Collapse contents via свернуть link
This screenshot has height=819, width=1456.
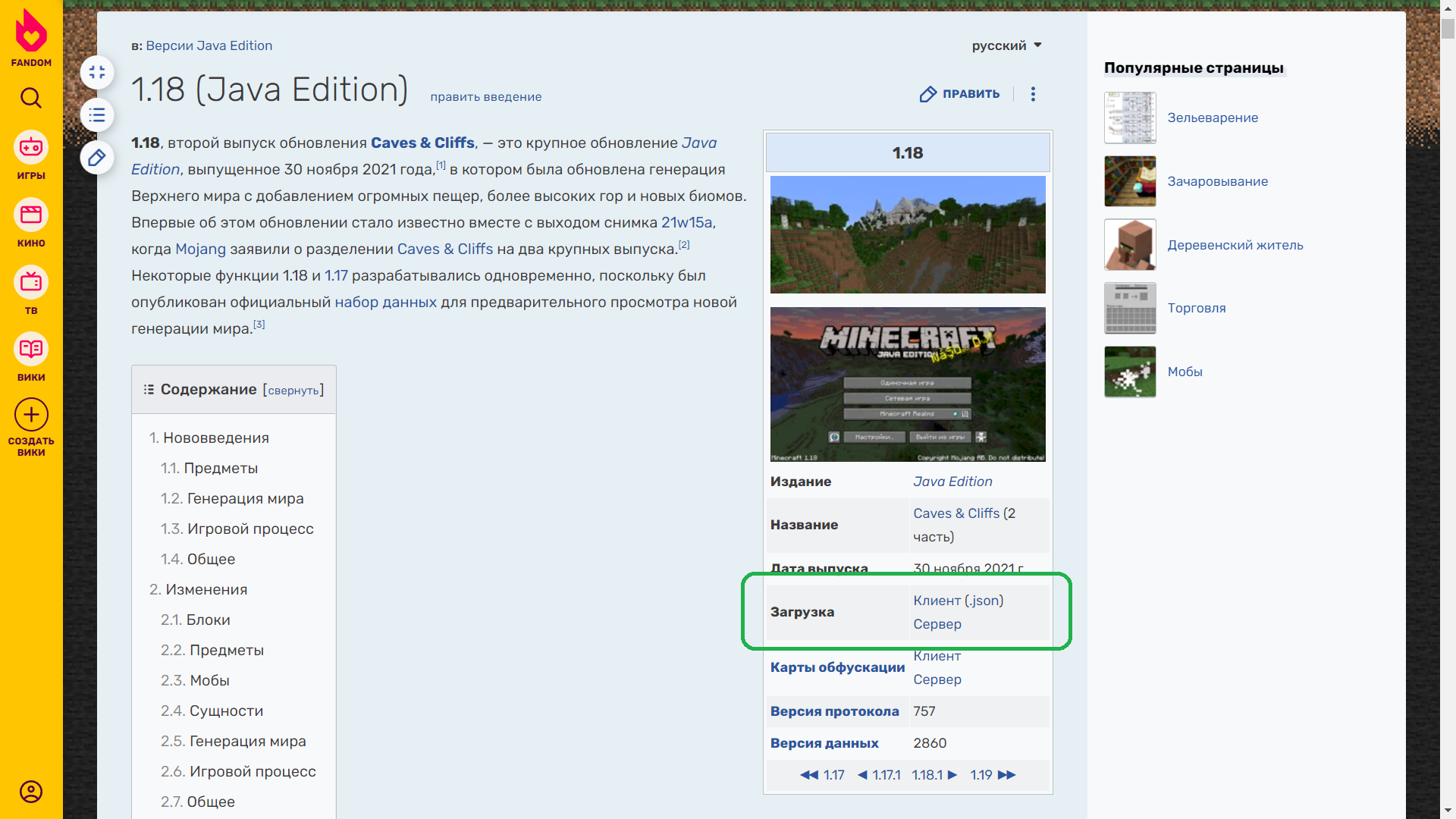(293, 391)
